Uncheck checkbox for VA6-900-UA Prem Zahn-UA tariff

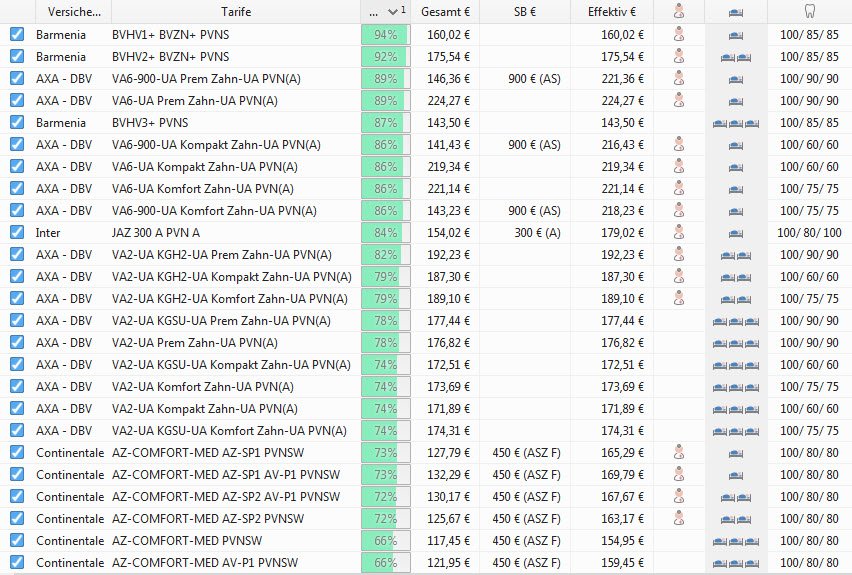[x=17, y=78]
